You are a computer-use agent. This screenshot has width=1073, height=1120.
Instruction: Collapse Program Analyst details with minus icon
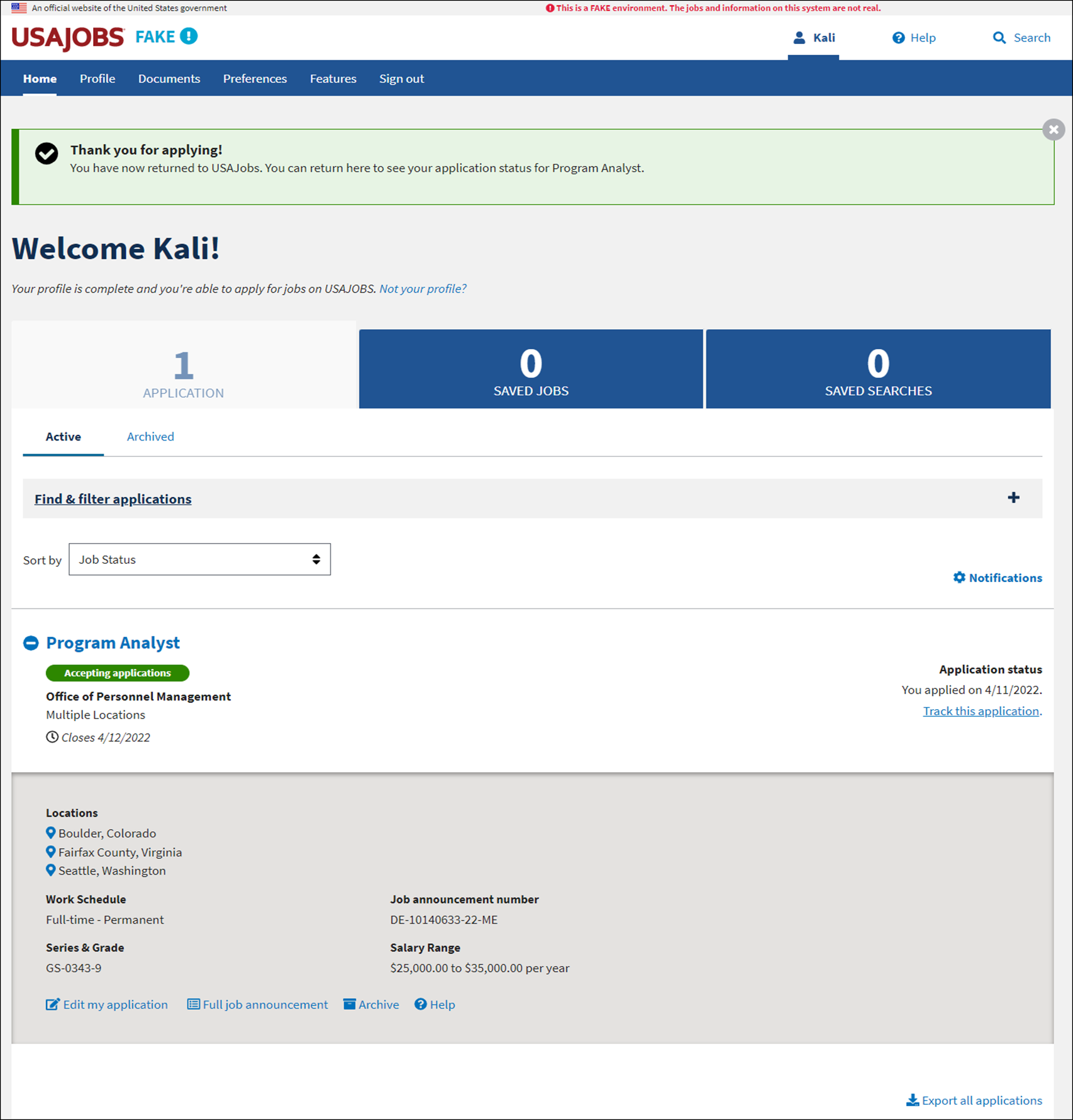pyautogui.click(x=31, y=642)
